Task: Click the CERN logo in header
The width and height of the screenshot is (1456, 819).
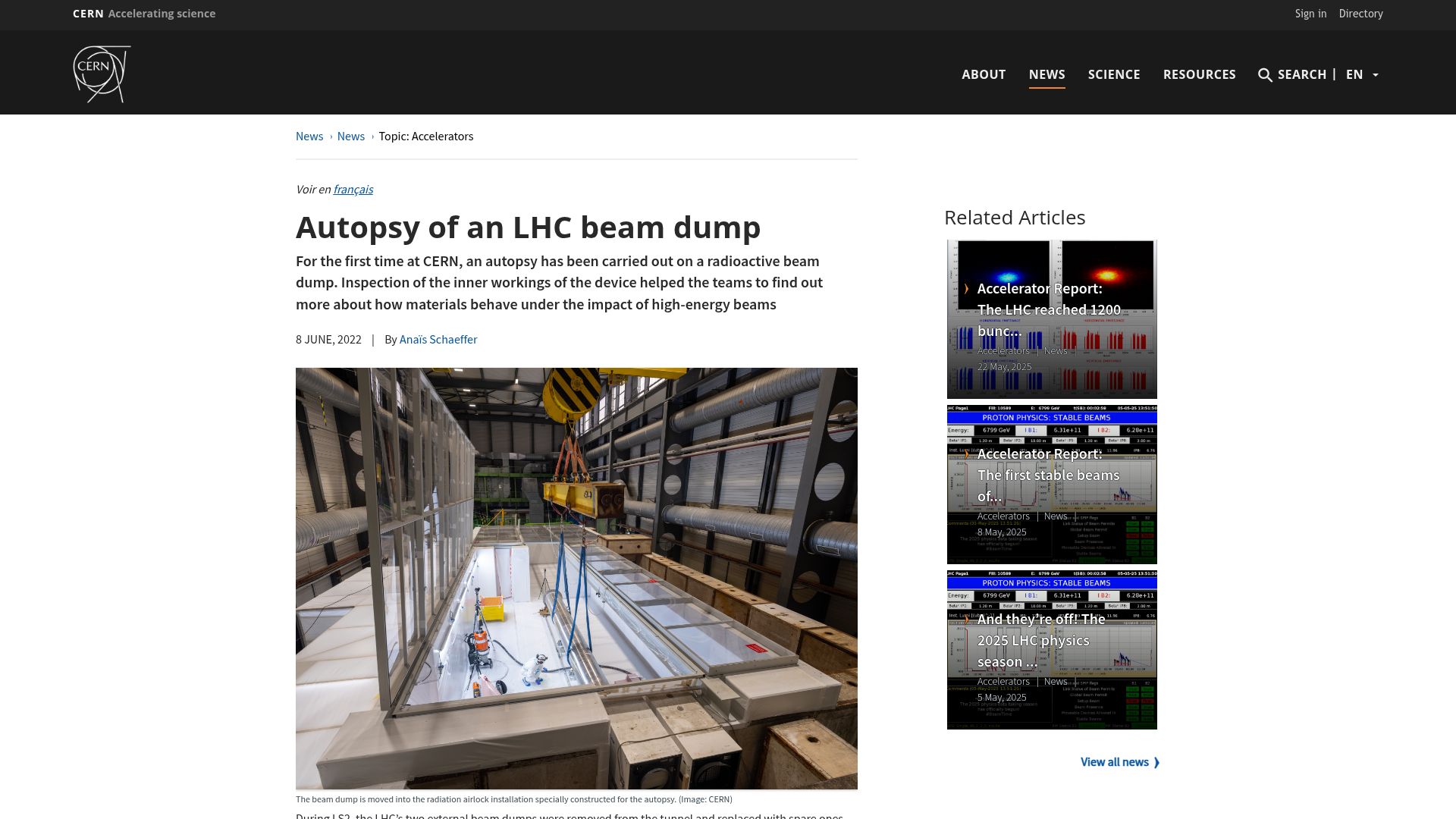Action: [x=102, y=74]
